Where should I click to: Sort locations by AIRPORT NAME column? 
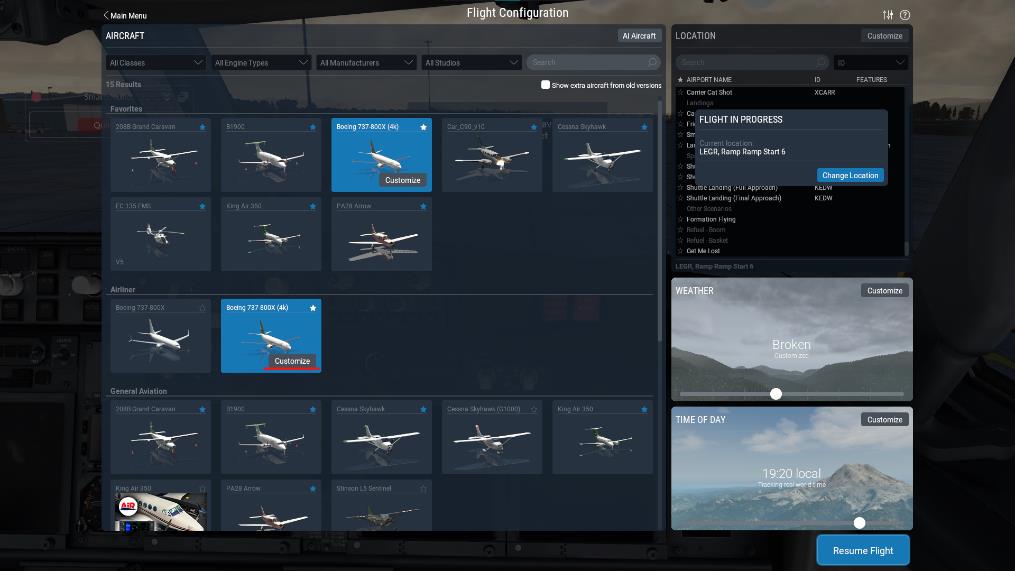[x=709, y=80]
